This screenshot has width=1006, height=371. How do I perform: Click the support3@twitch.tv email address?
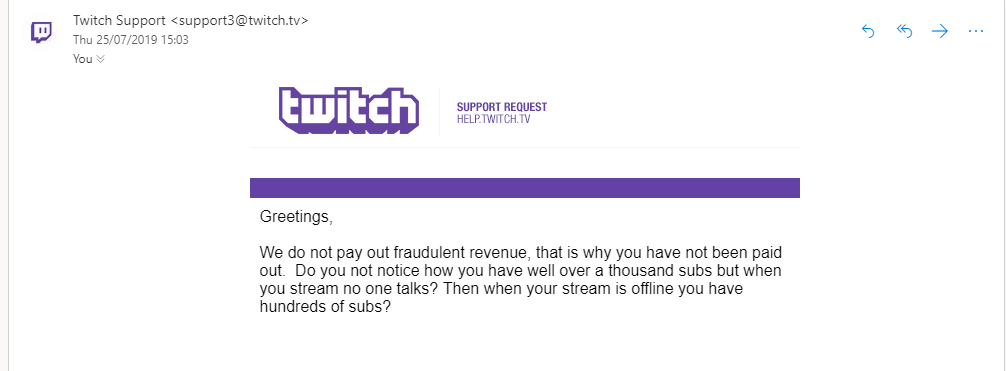239,20
